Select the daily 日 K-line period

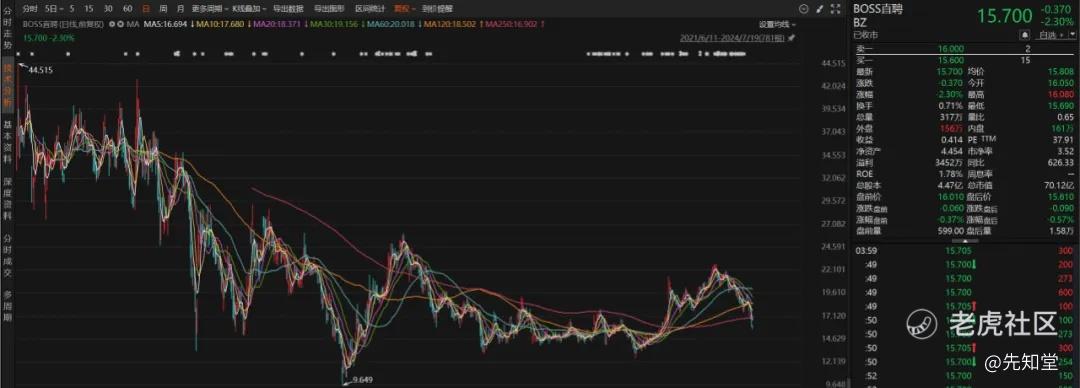coord(146,9)
